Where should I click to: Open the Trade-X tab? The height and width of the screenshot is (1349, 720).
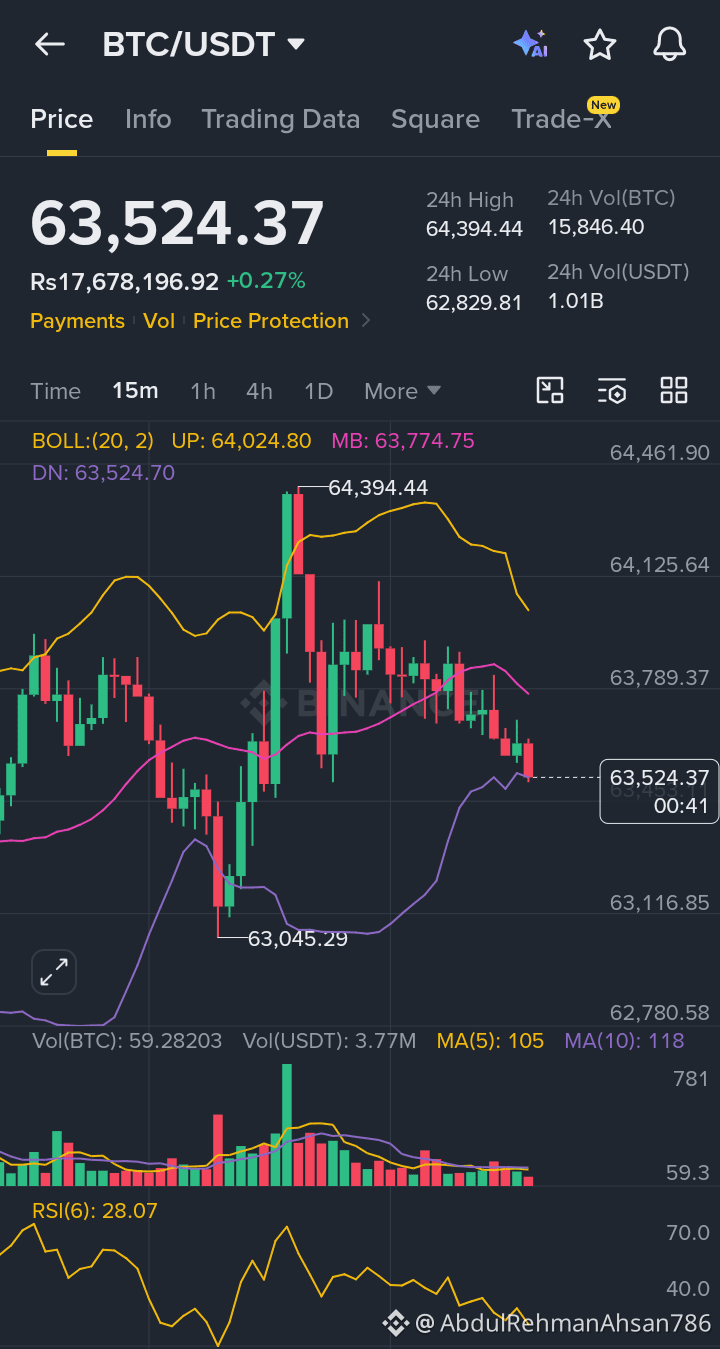pyautogui.click(x=562, y=119)
